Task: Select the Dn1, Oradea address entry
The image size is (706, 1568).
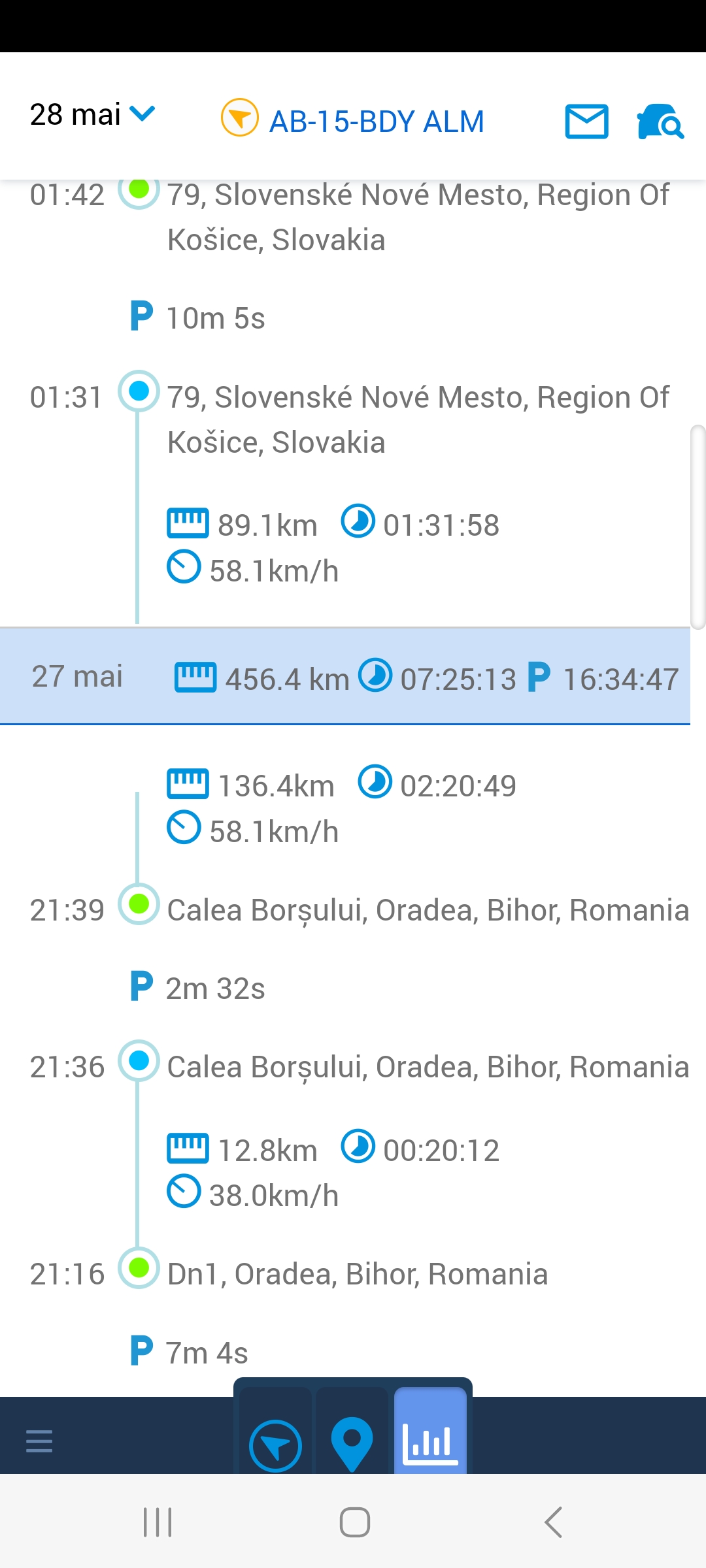Action: coord(357,1274)
